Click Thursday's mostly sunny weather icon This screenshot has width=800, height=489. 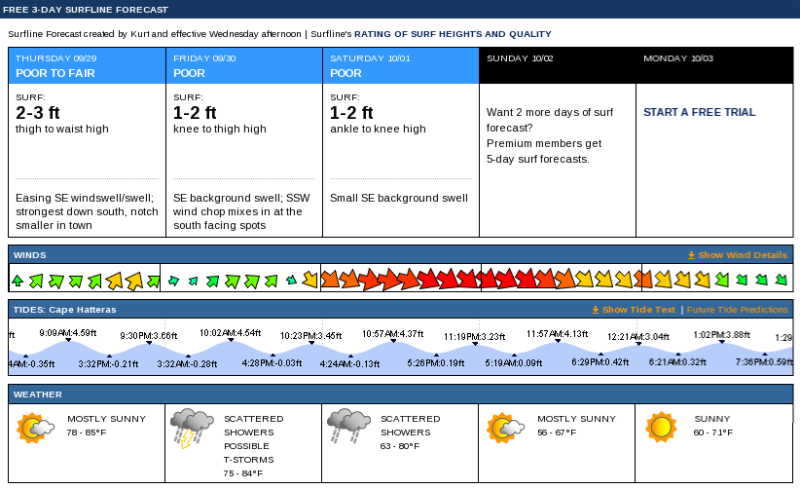(35, 429)
